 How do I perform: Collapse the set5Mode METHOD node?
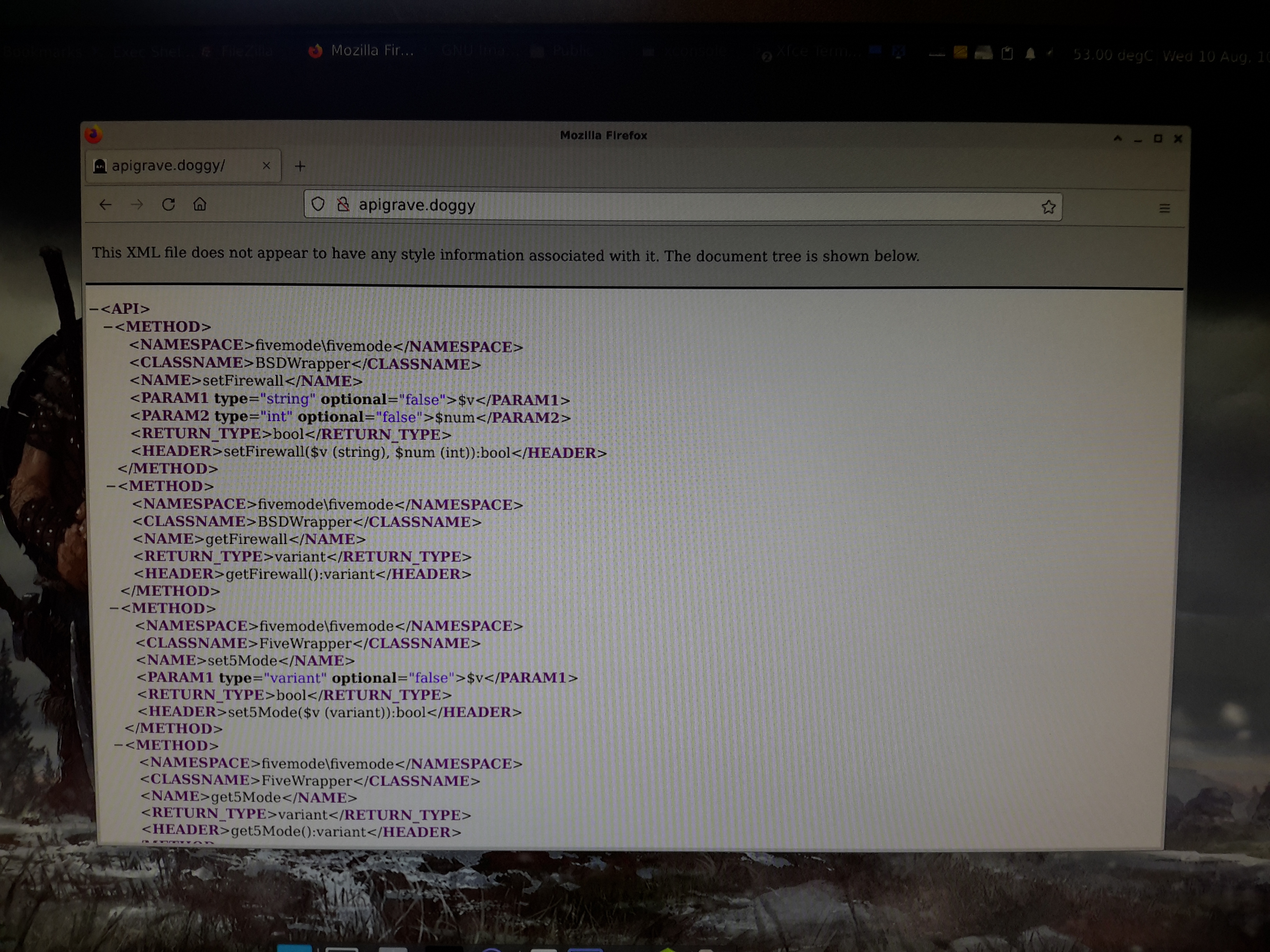(114, 608)
